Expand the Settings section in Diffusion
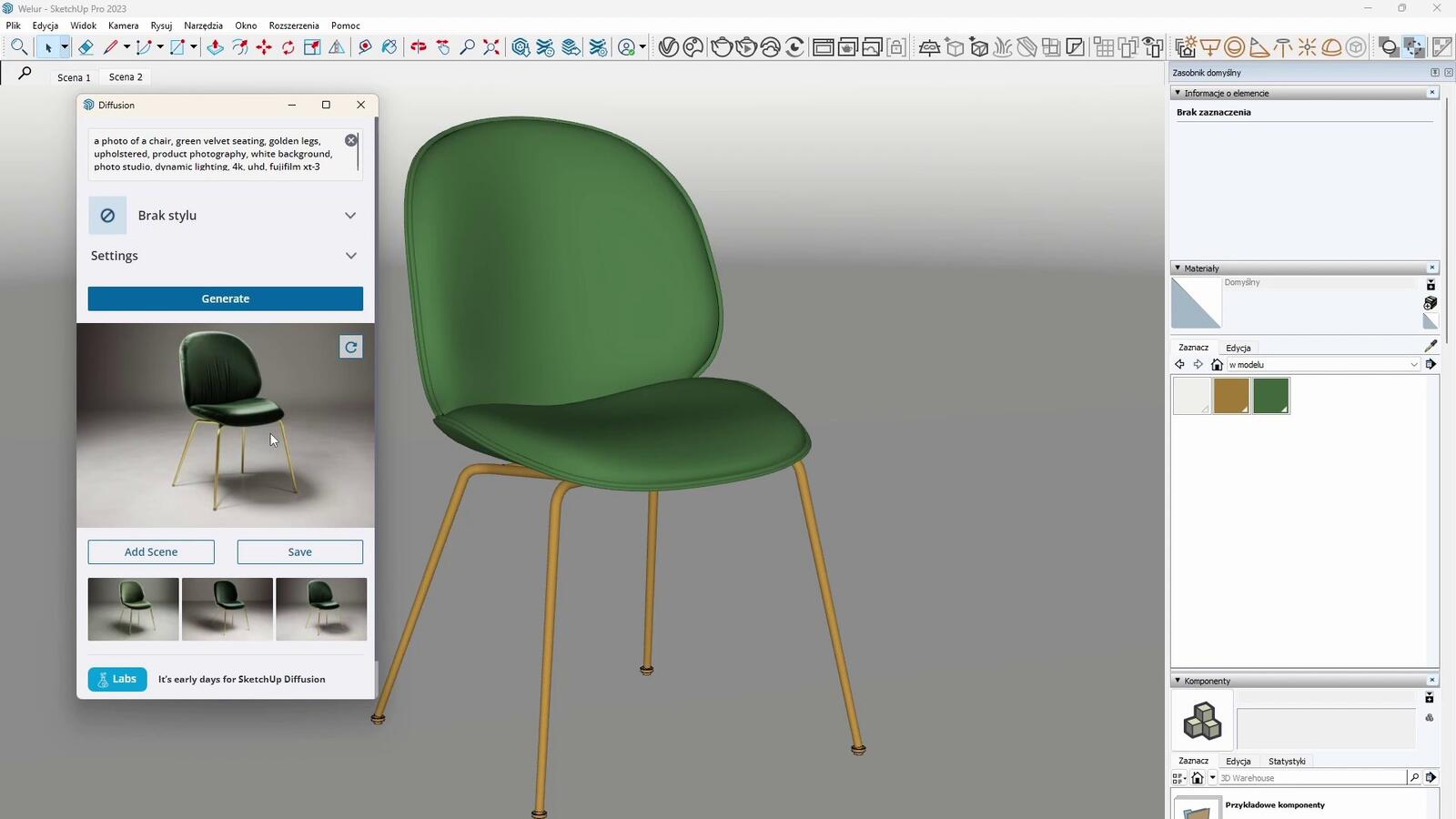Screen dimensions: 1456x819 coord(350,256)
